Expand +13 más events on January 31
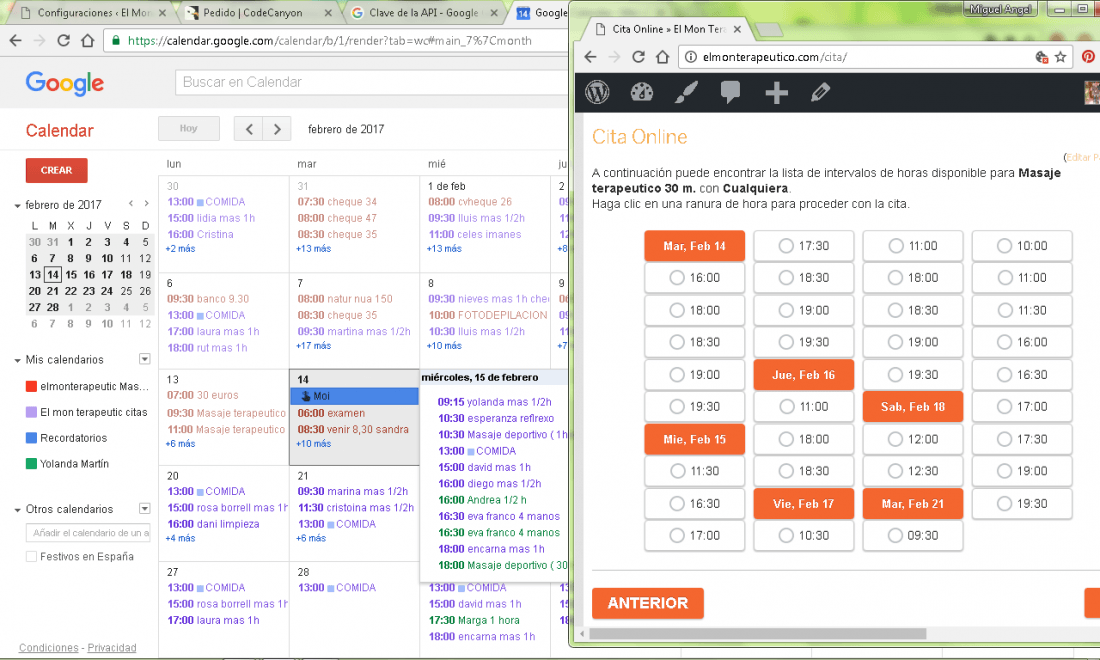 tap(314, 249)
